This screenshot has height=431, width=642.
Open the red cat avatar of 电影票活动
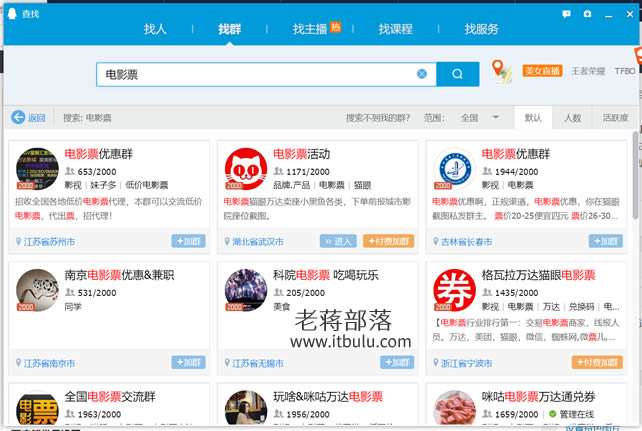click(246, 169)
